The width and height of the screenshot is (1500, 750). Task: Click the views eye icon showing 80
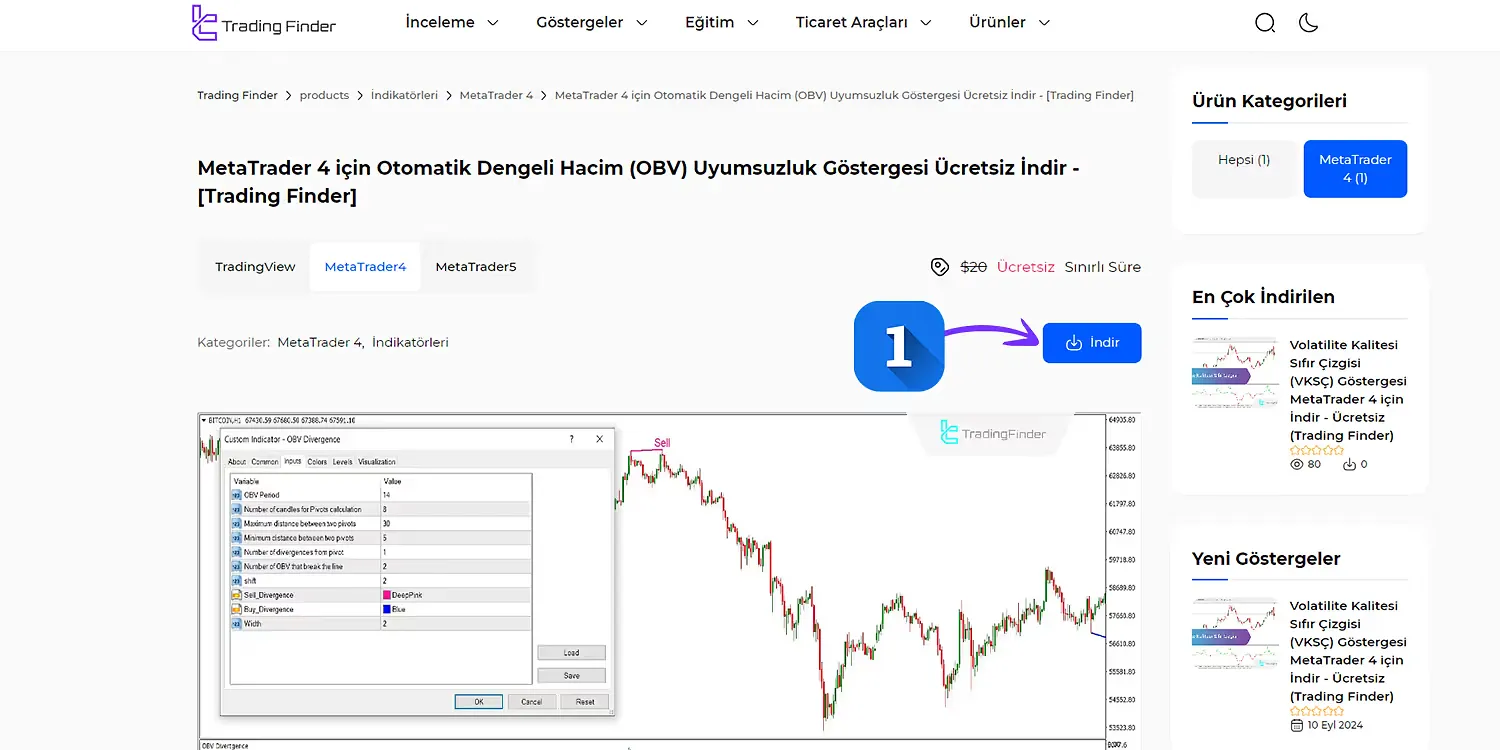[1297, 463]
